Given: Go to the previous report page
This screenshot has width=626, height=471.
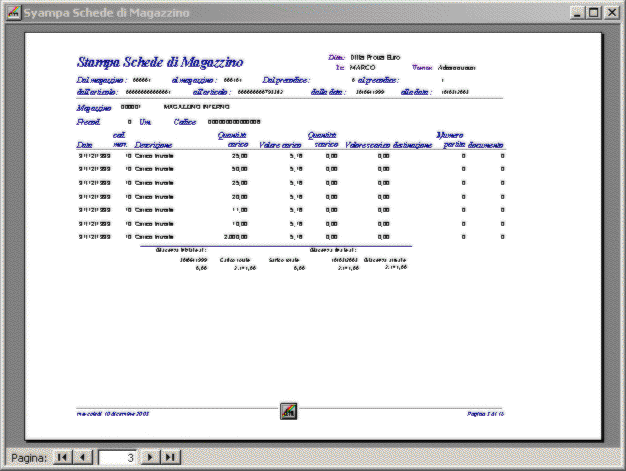Looking at the screenshot, I should tap(83, 457).
